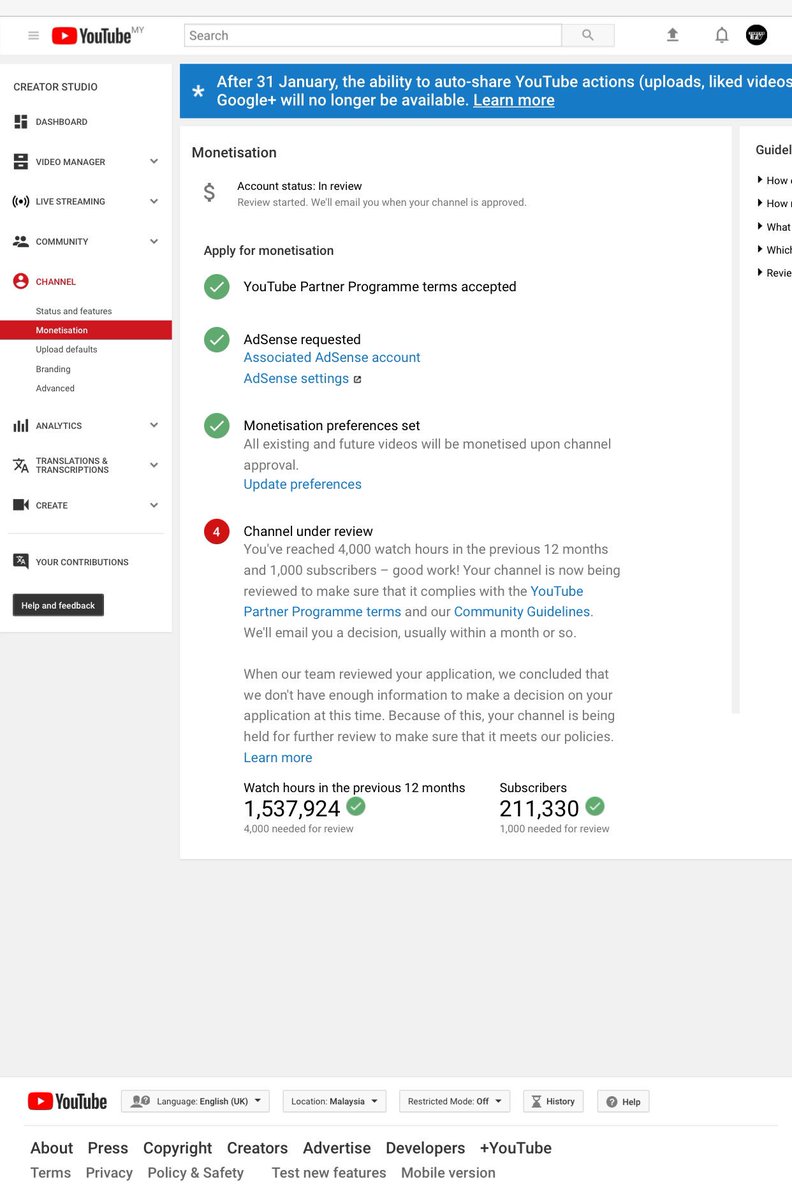Click the dollar sign account status icon

[x=209, y=192]
